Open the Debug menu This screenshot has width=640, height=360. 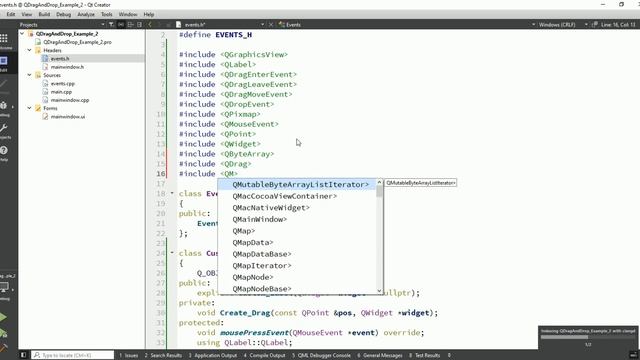coord(63,14)
